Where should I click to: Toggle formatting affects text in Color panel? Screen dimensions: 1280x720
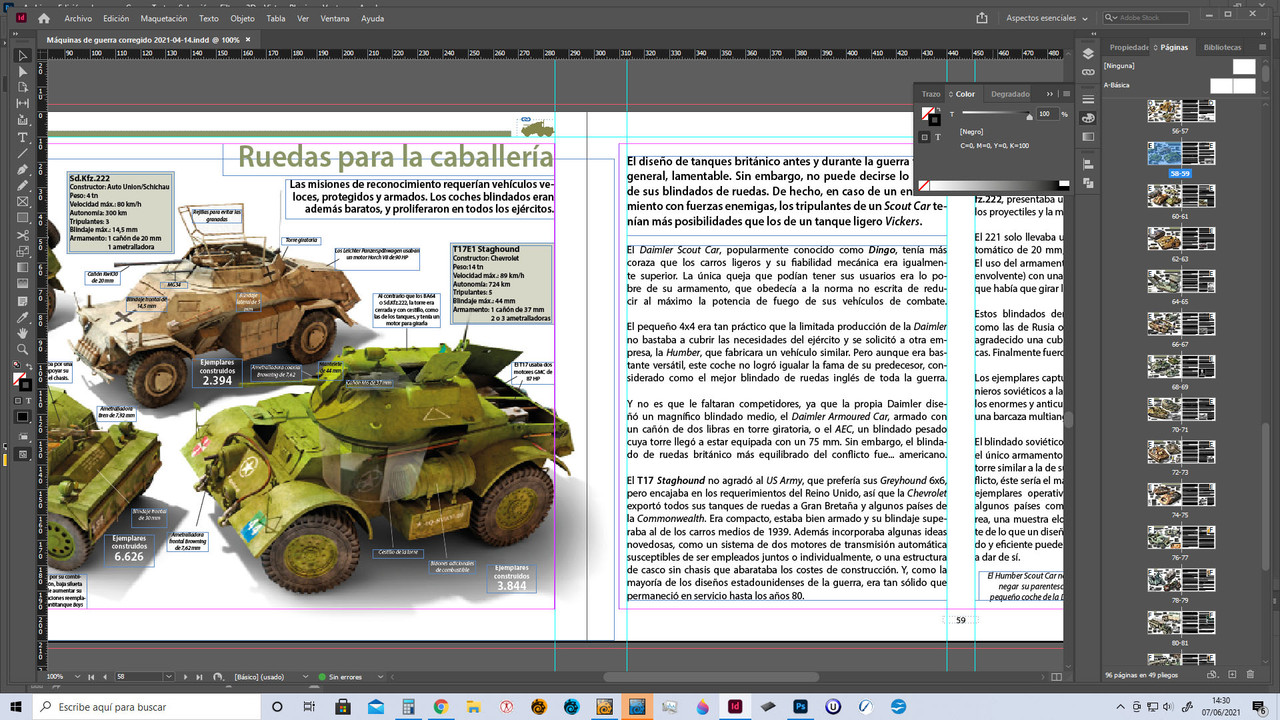937,136
